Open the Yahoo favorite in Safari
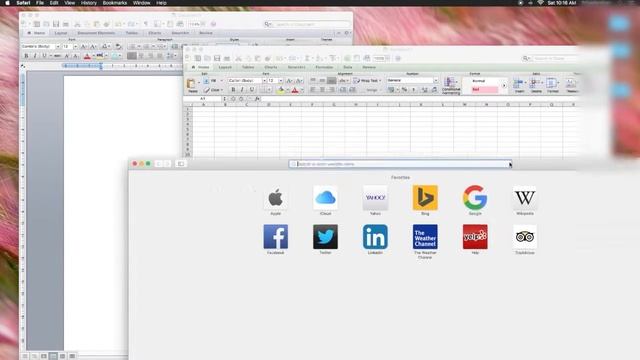640x360 pixels. coord(375,198)
